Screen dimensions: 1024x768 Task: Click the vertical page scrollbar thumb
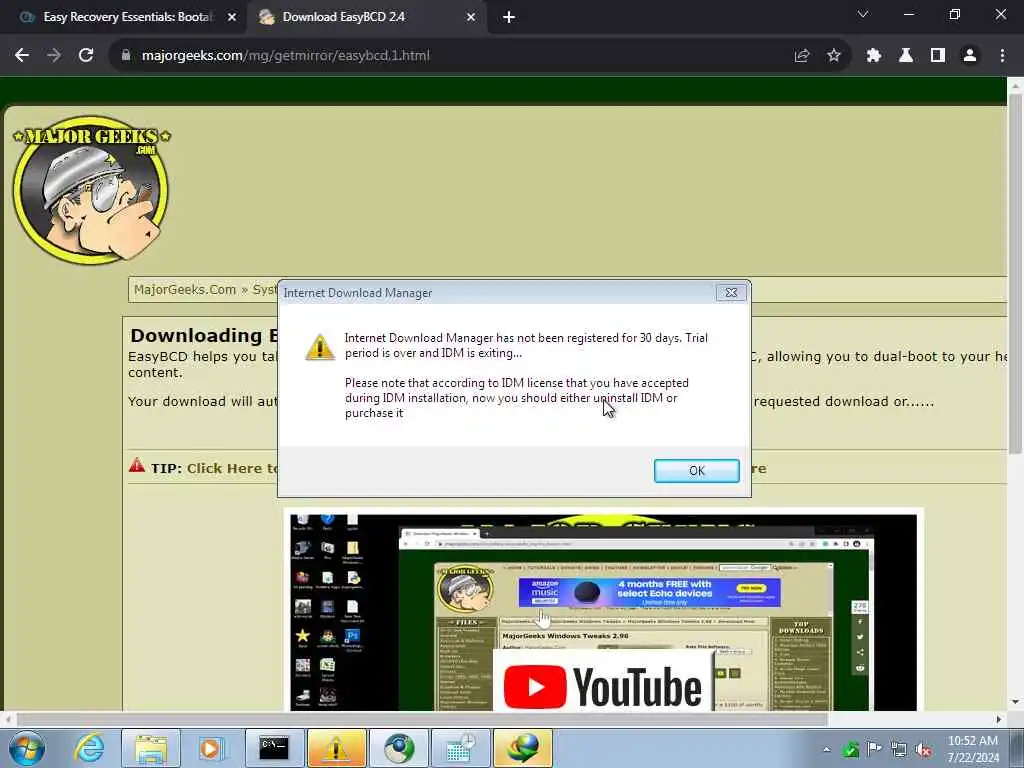tap(1015, 274)
